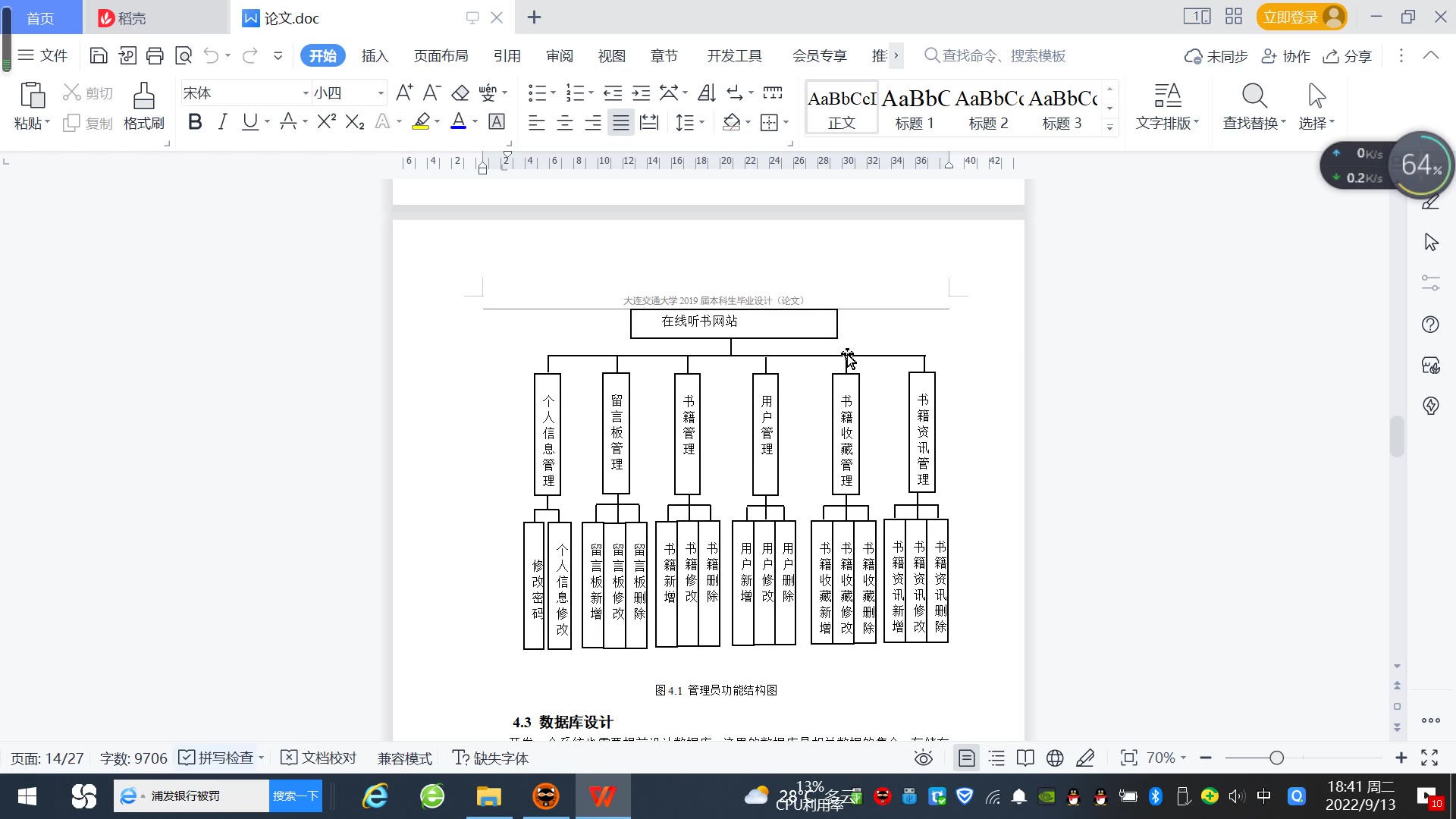Screen dimensions: 1456x819
Task: Decrease font size with A- icon
Action: tap(431, 93)
